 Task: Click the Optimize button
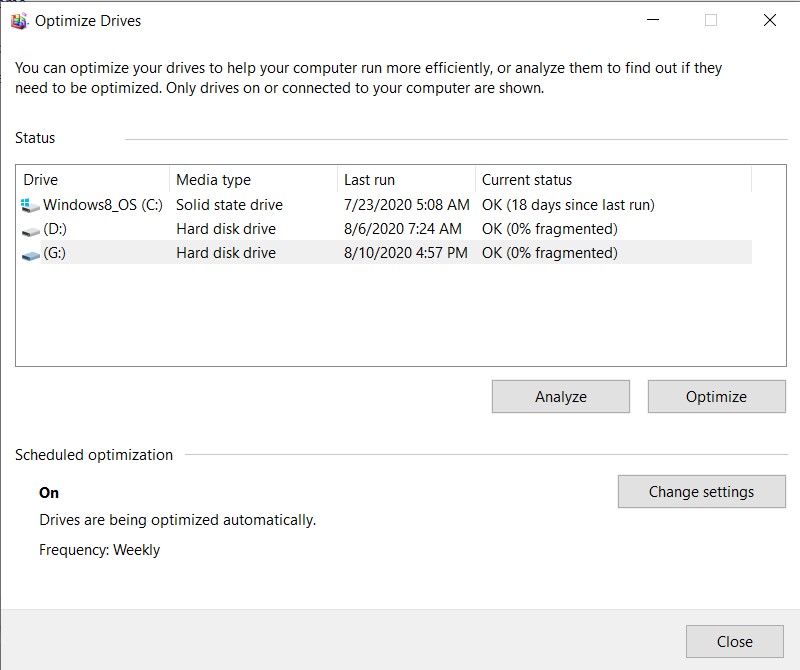pyautogui.click(x=716, y=396)
